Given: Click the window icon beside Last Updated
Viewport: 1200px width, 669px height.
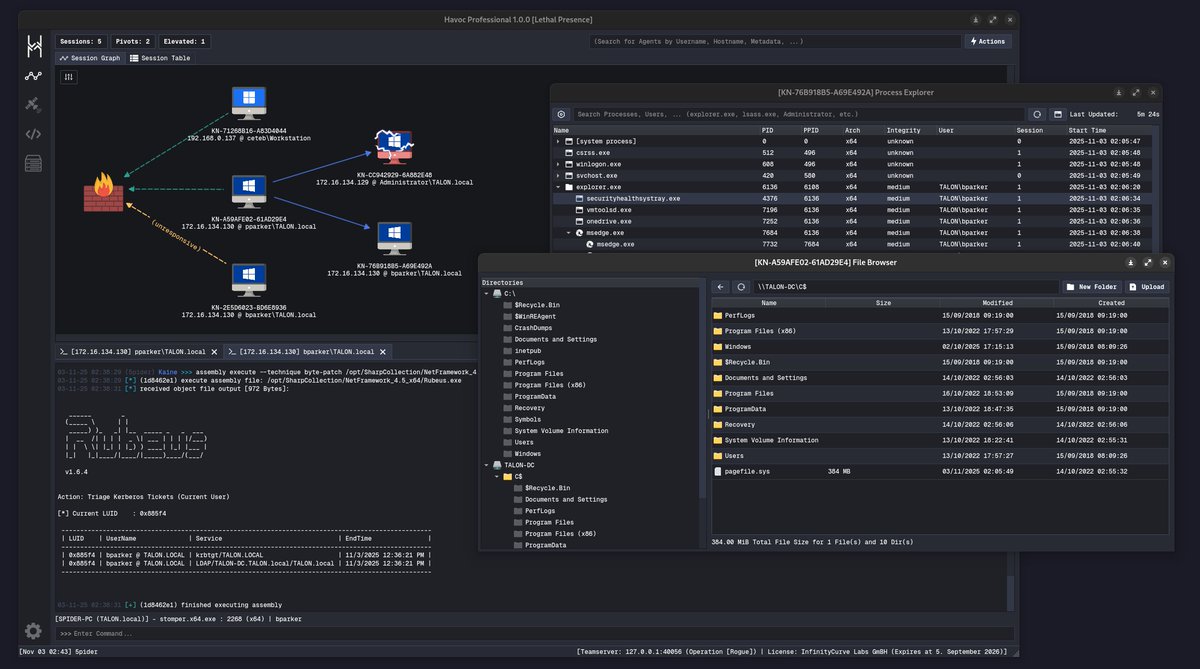Looking at the screenshot, I should pos(1057,114).
